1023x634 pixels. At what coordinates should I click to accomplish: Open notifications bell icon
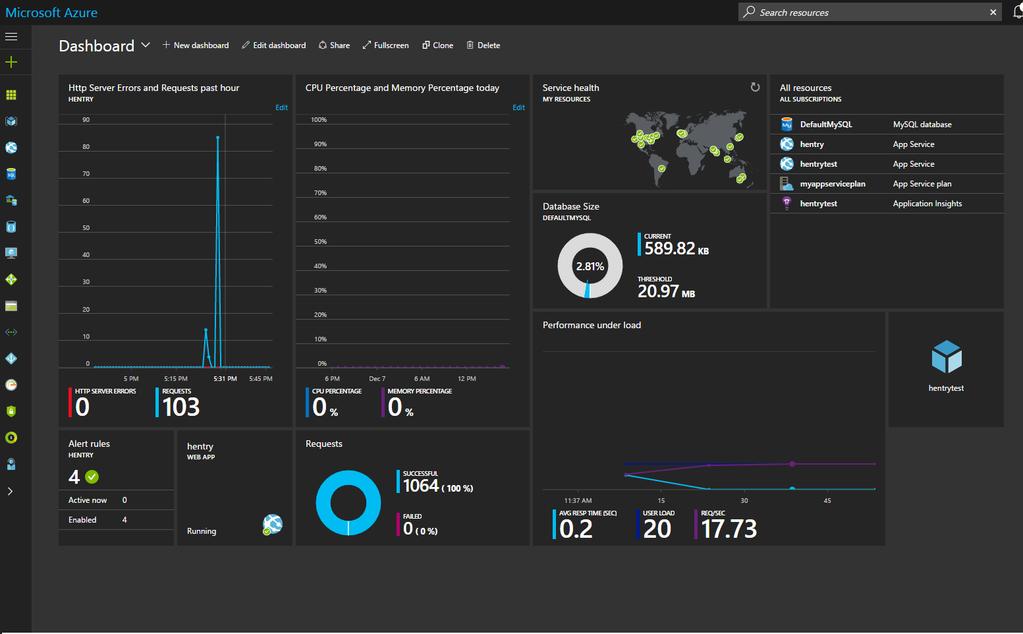point(1016,12)
